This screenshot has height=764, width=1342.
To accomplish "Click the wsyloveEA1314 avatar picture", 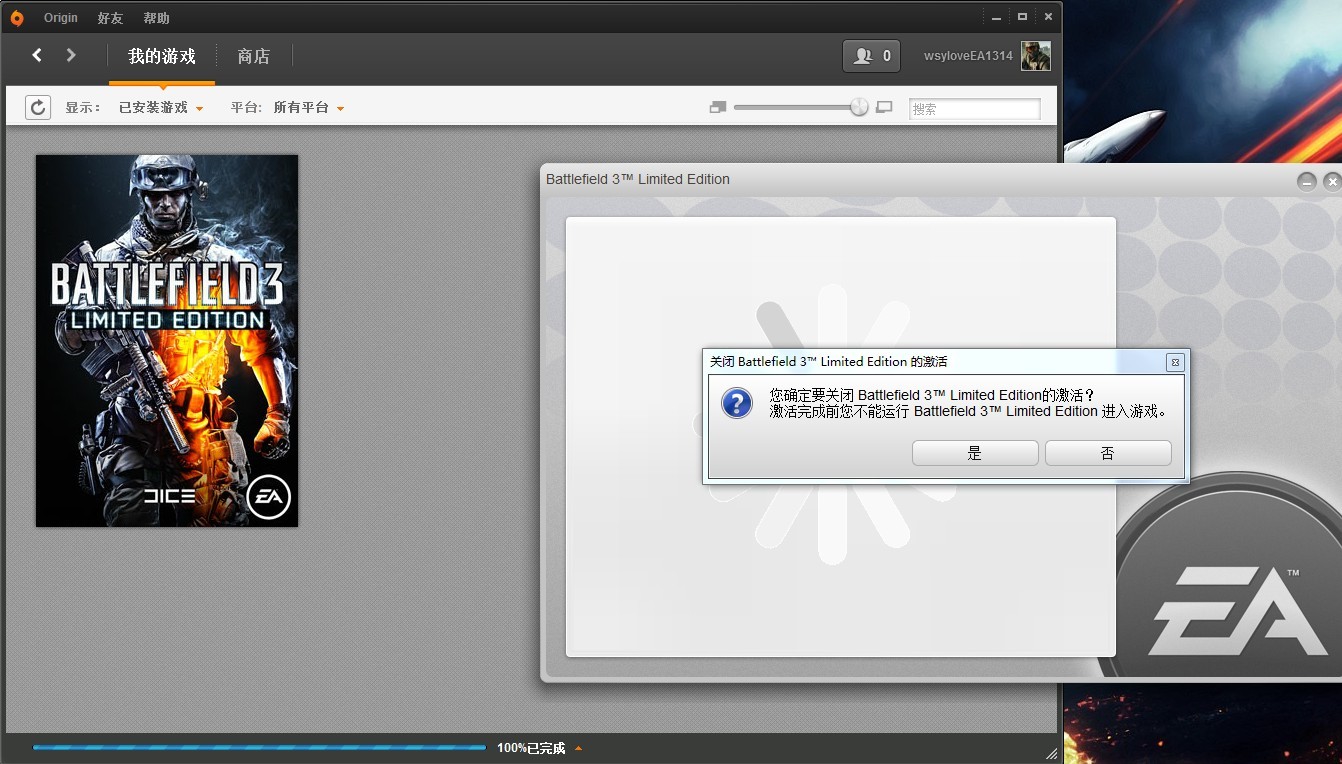I will [x=1035, y=56].
